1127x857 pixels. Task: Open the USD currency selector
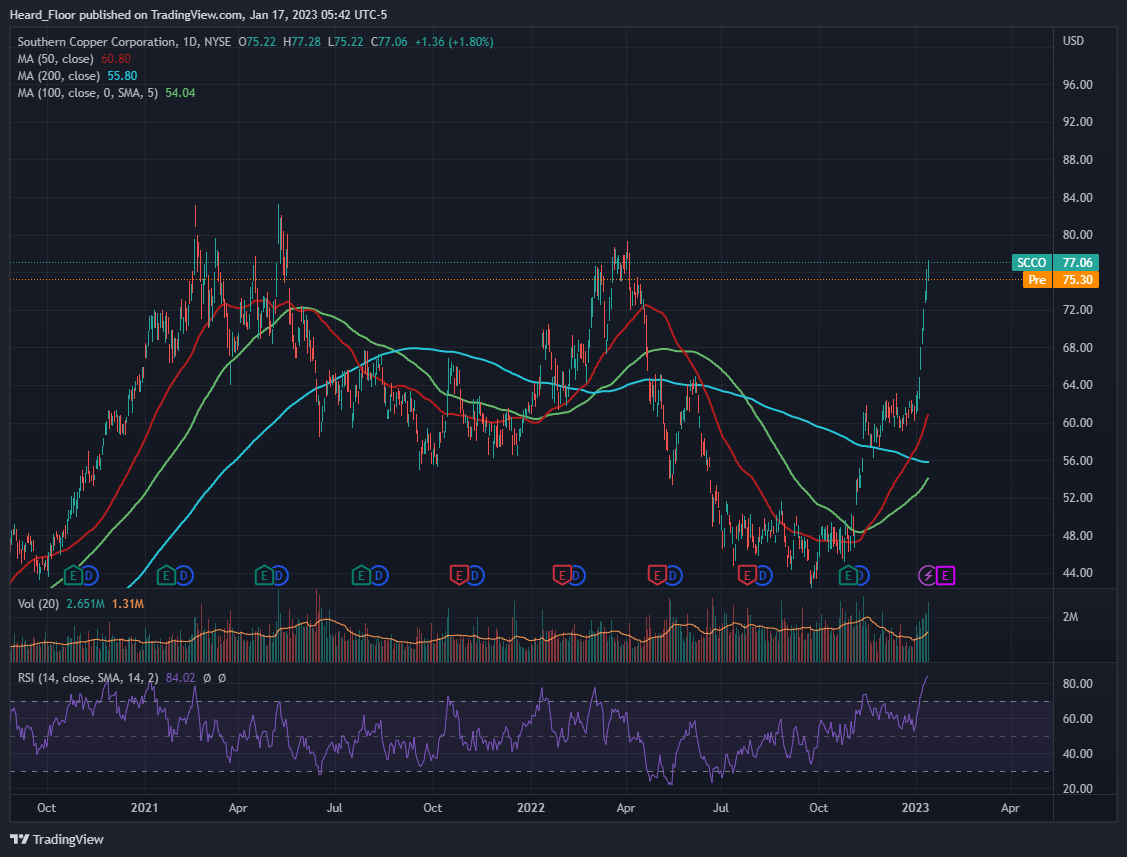[1073, 41]
